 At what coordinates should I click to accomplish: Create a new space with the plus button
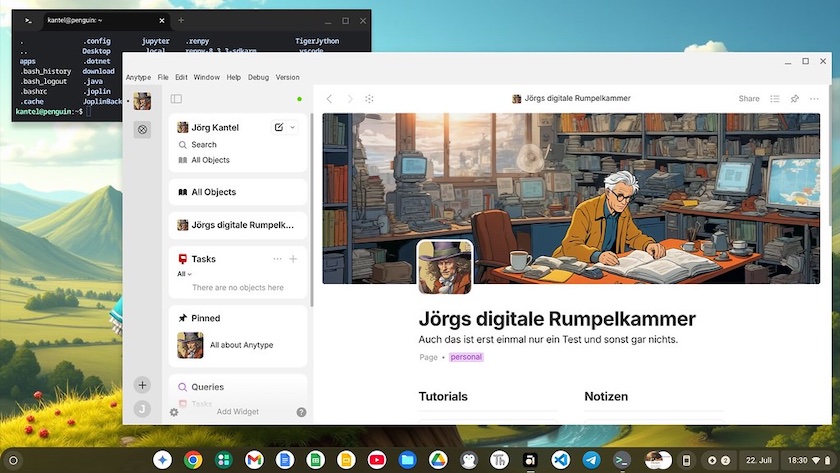tap(142, 385)
